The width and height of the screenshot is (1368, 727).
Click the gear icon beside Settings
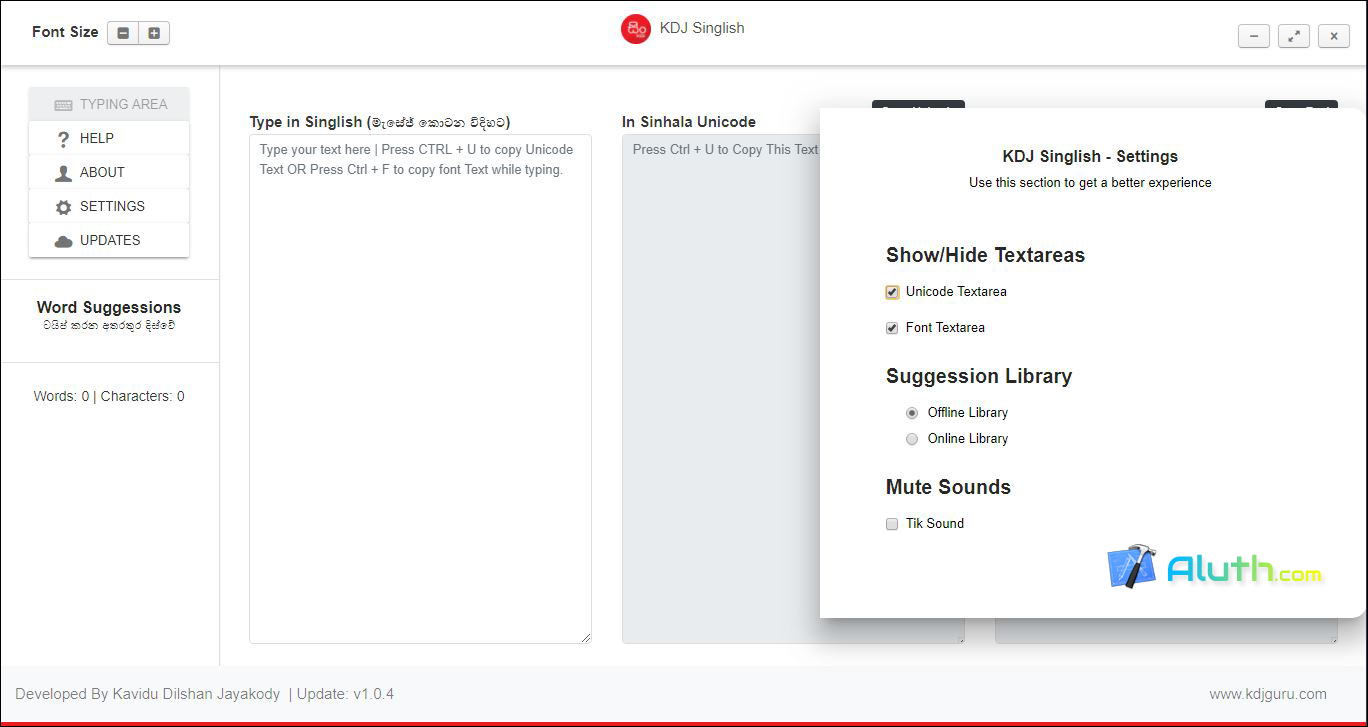63,207
